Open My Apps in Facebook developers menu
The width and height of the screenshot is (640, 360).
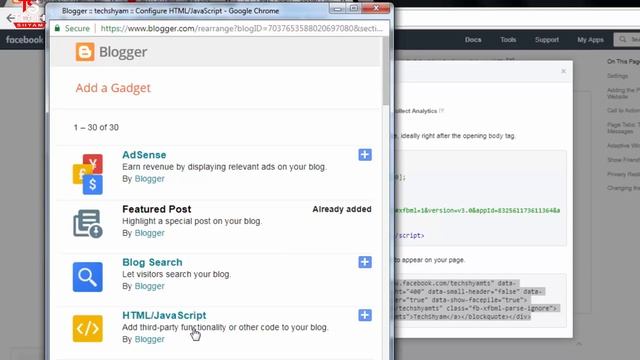[x=590, y=40]
